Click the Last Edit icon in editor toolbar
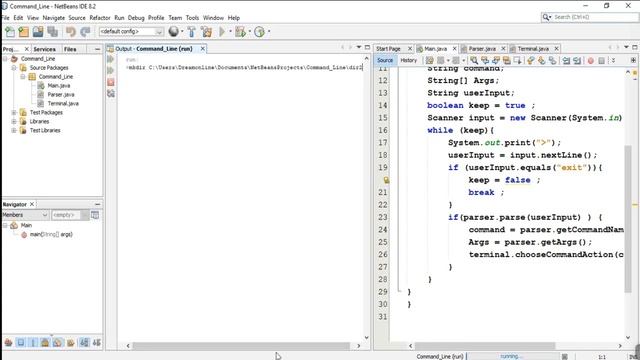The width and height of the screenshot is (640, 360). [x=429, y=60]
